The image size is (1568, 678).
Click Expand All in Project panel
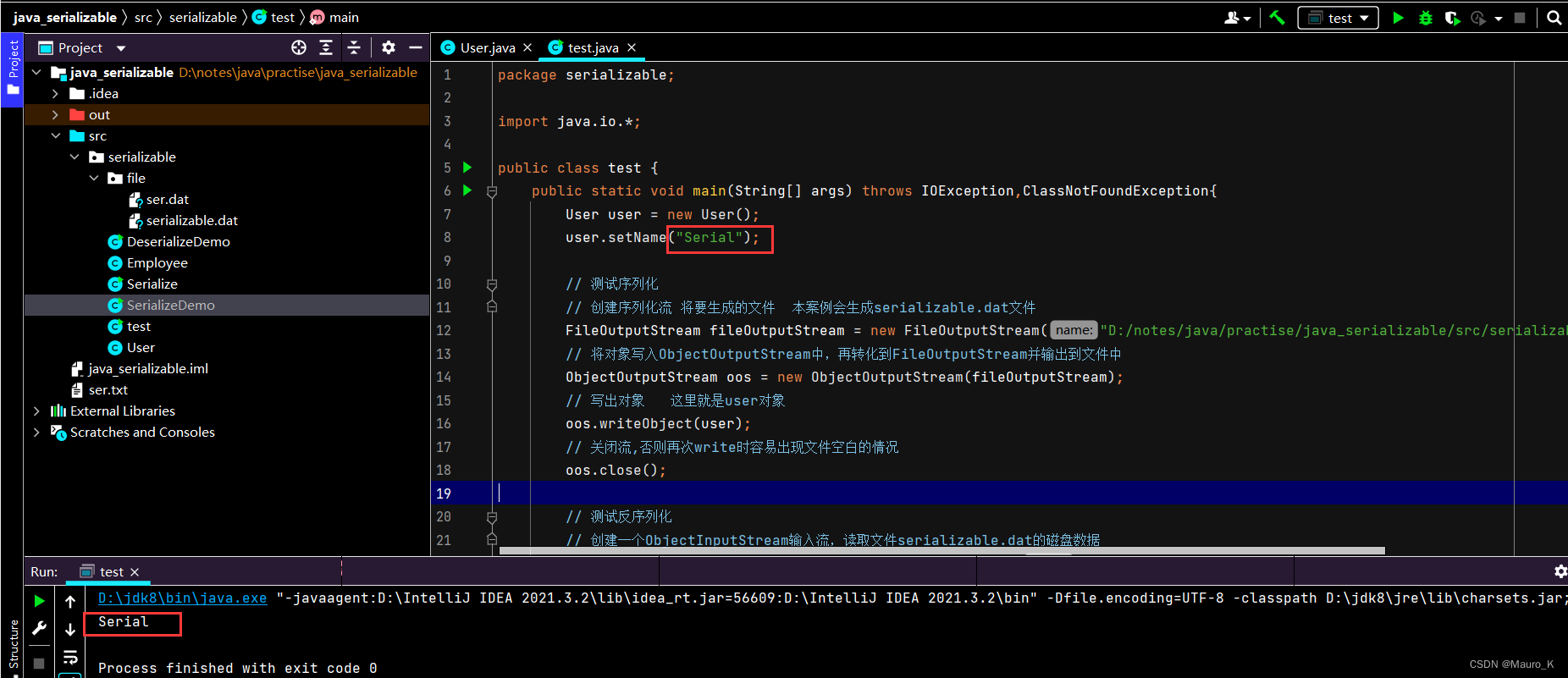click(326, 47)
